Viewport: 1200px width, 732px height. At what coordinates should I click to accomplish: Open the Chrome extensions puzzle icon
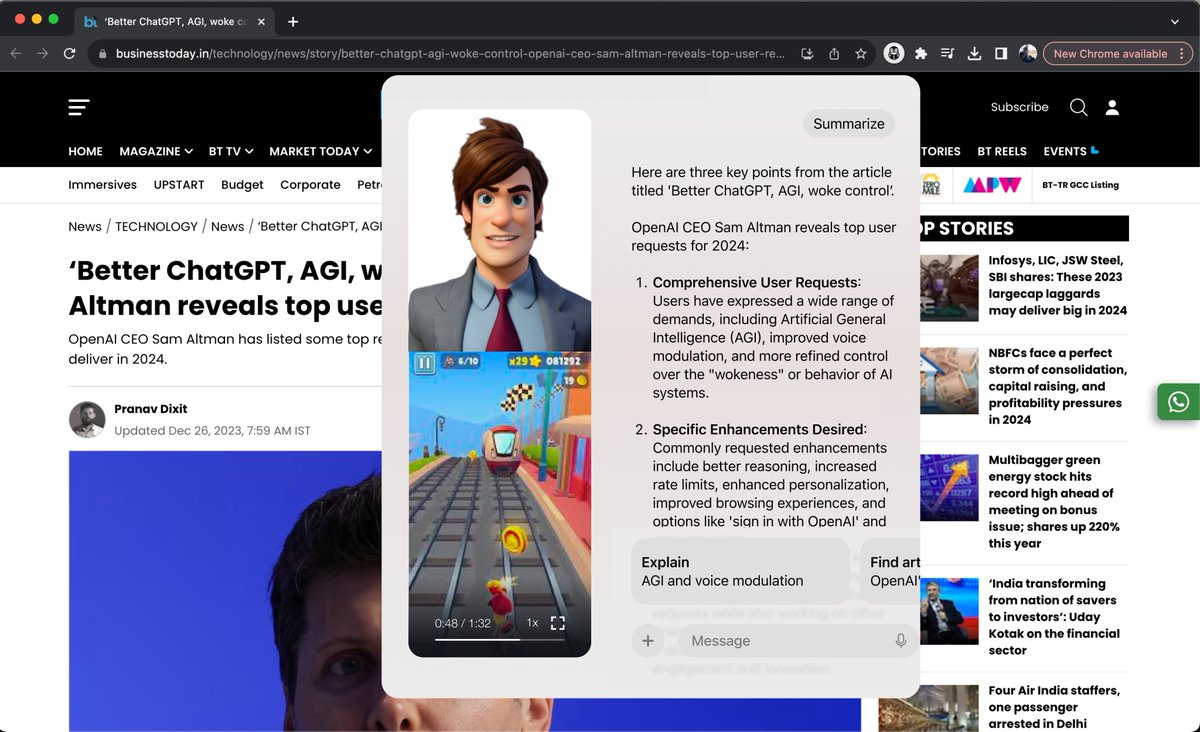pos(921,54)
